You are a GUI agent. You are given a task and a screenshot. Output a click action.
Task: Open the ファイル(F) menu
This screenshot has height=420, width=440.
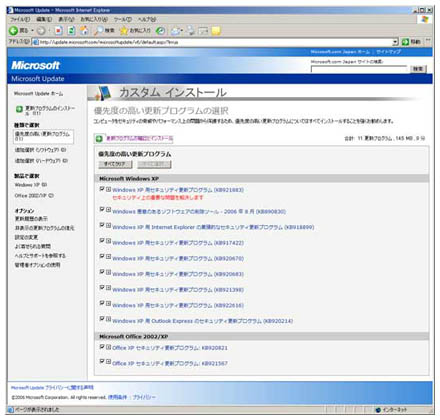pos(20,19)
